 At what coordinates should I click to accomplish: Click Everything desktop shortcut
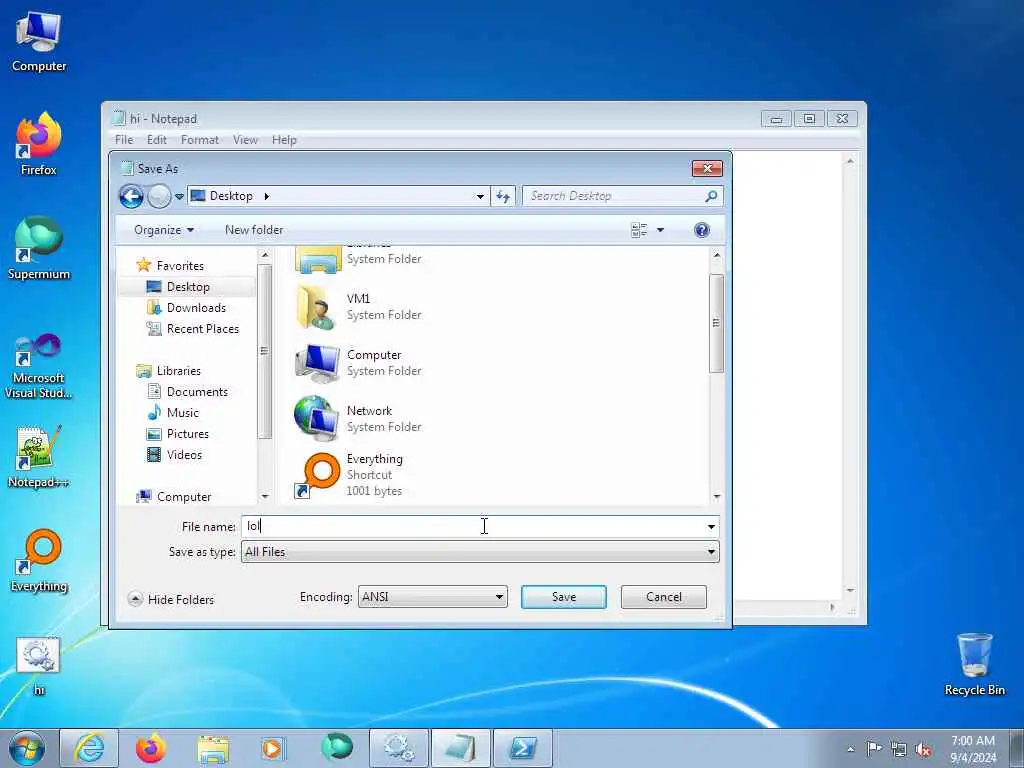[39, 561]
